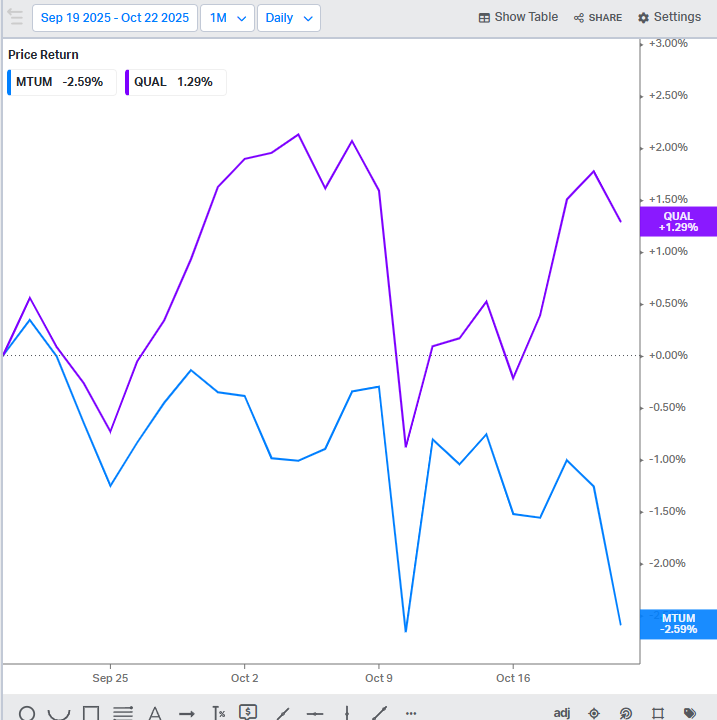Open the 1M time range dropdown

pyautogui.click(x=227, y=18)
